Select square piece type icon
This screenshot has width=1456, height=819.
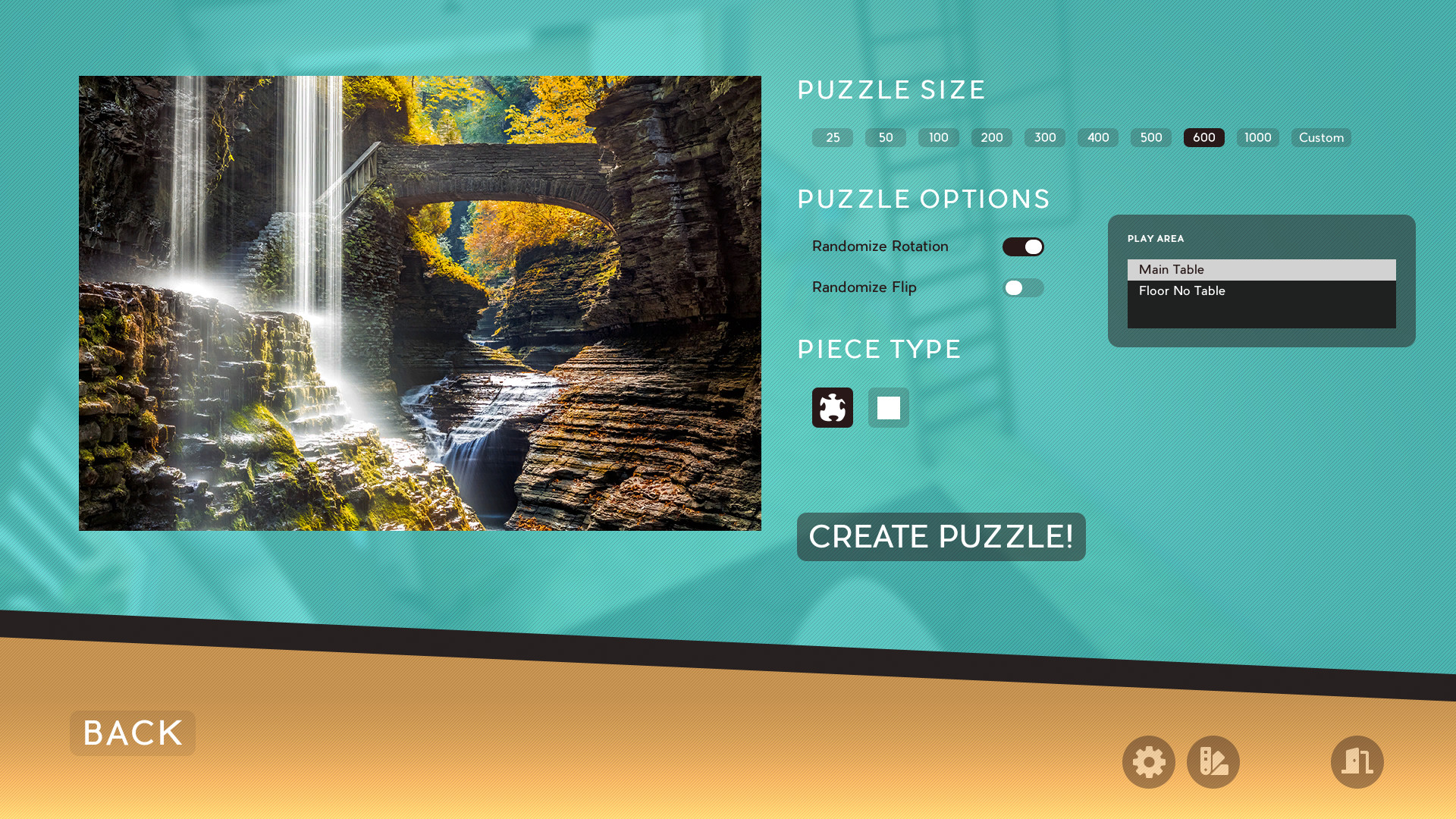[x=888, y=407]
